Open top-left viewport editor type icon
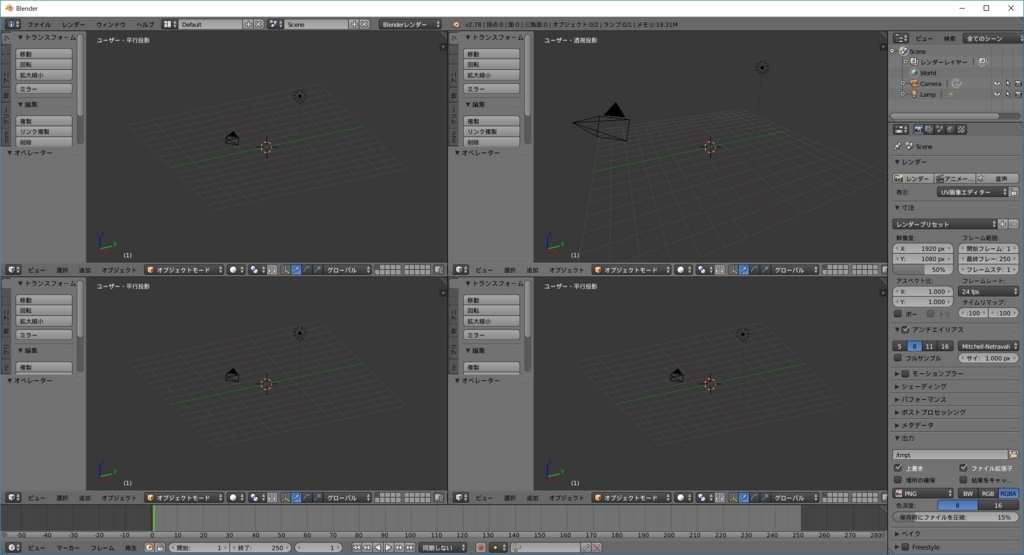The image size is (1024, 555). click(x=13, y=270)
